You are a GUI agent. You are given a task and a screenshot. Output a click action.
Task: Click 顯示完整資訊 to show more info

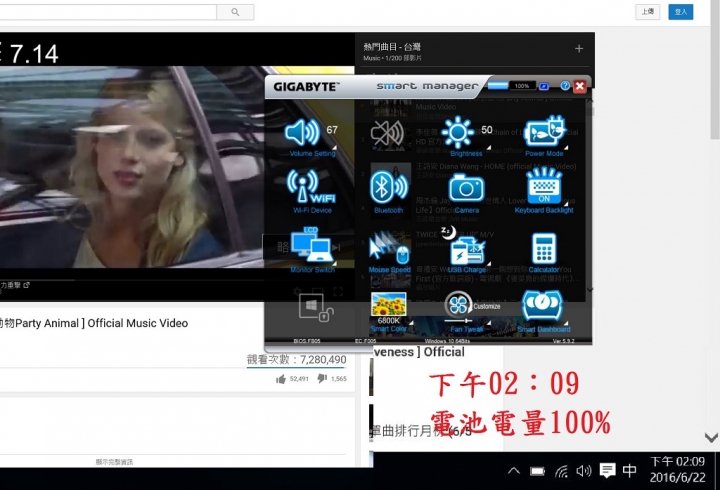[x=114, y=462]
